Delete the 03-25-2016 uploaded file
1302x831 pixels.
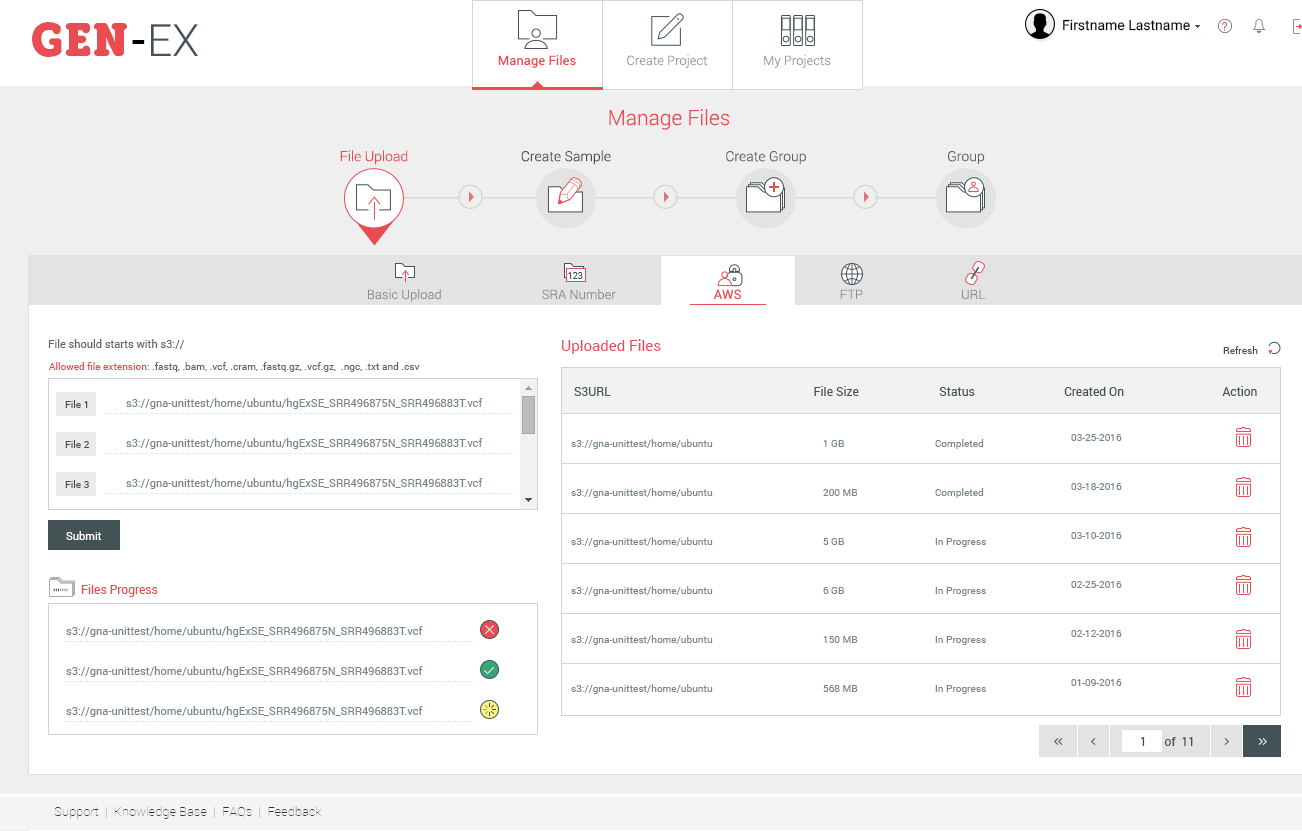[1243, 437]
